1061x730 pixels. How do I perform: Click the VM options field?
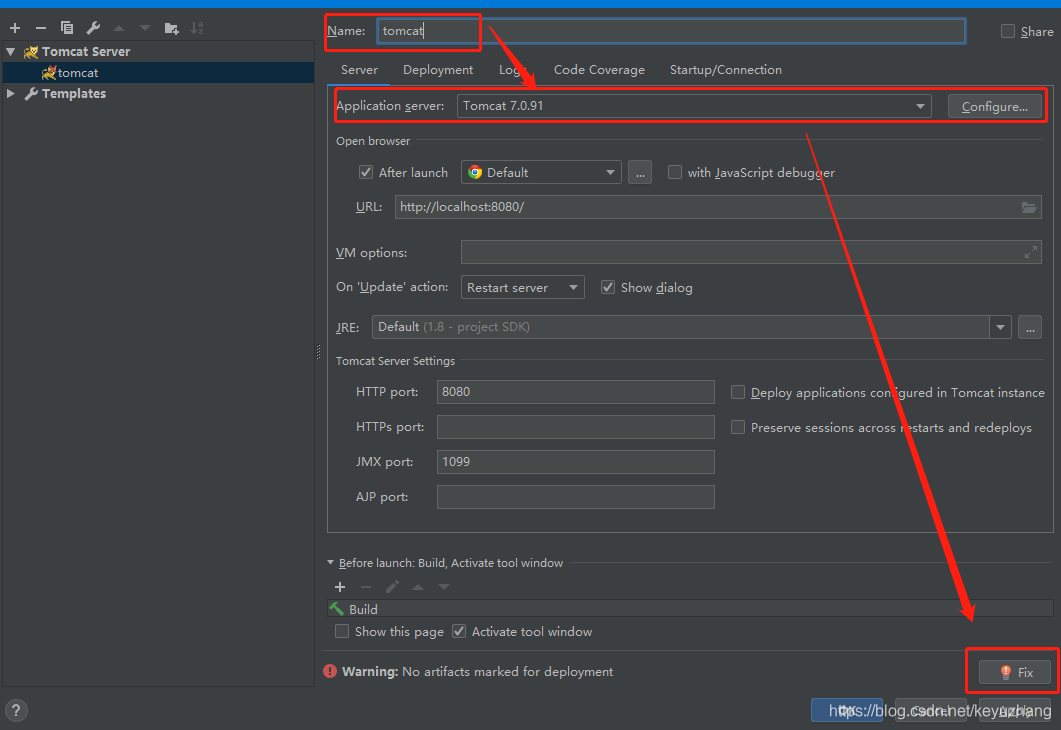coord(751,252)
